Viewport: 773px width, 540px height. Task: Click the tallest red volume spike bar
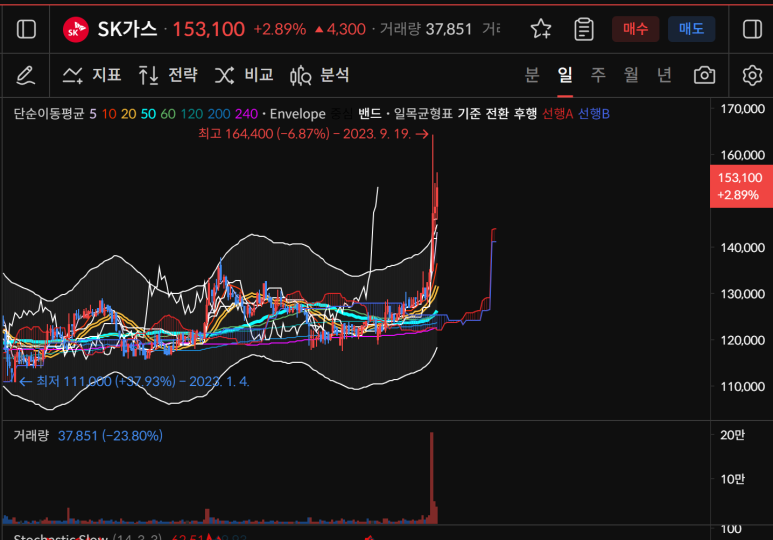pyautogui.click(x=432, y=477)
